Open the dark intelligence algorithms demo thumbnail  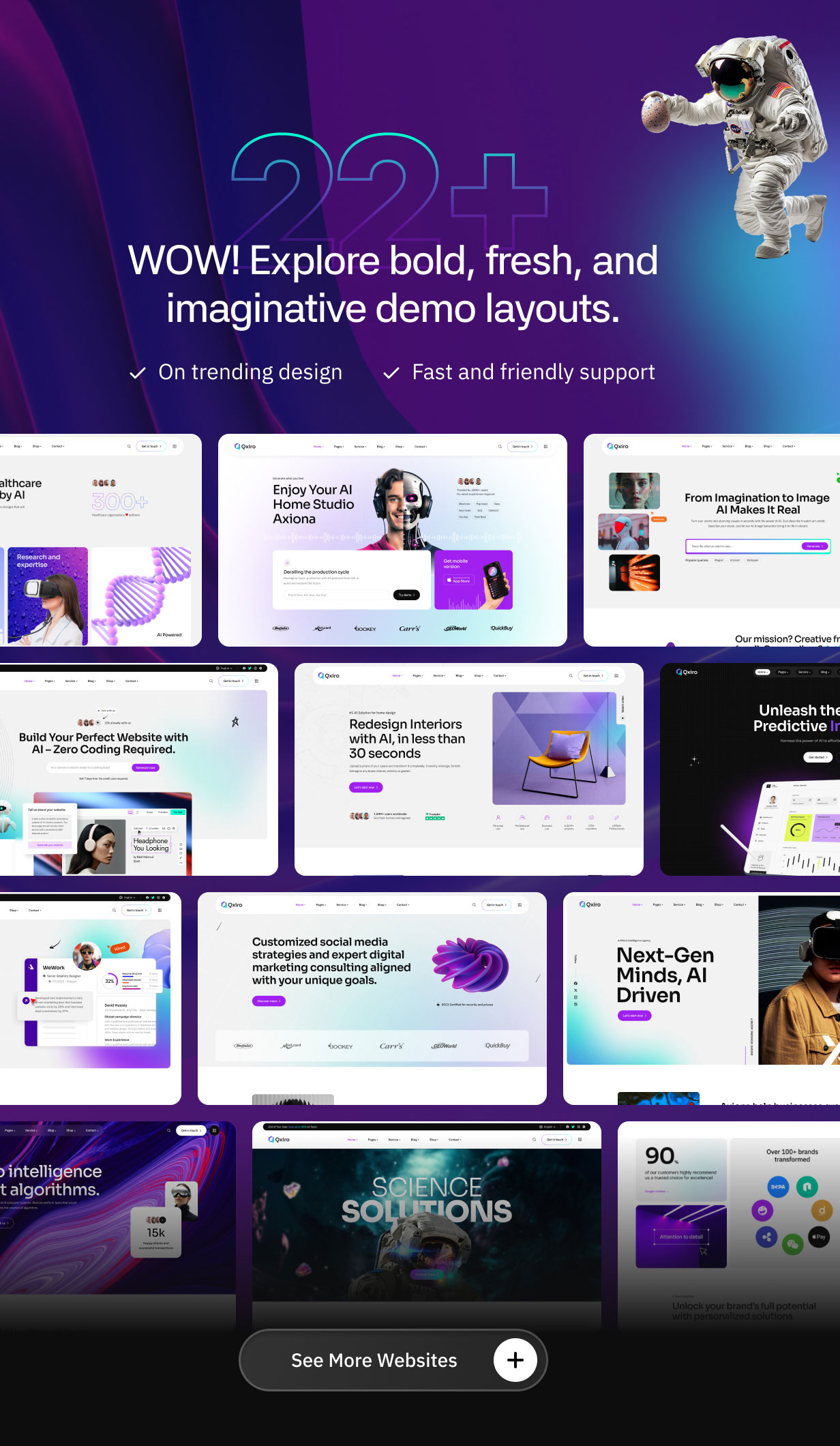118,1228
